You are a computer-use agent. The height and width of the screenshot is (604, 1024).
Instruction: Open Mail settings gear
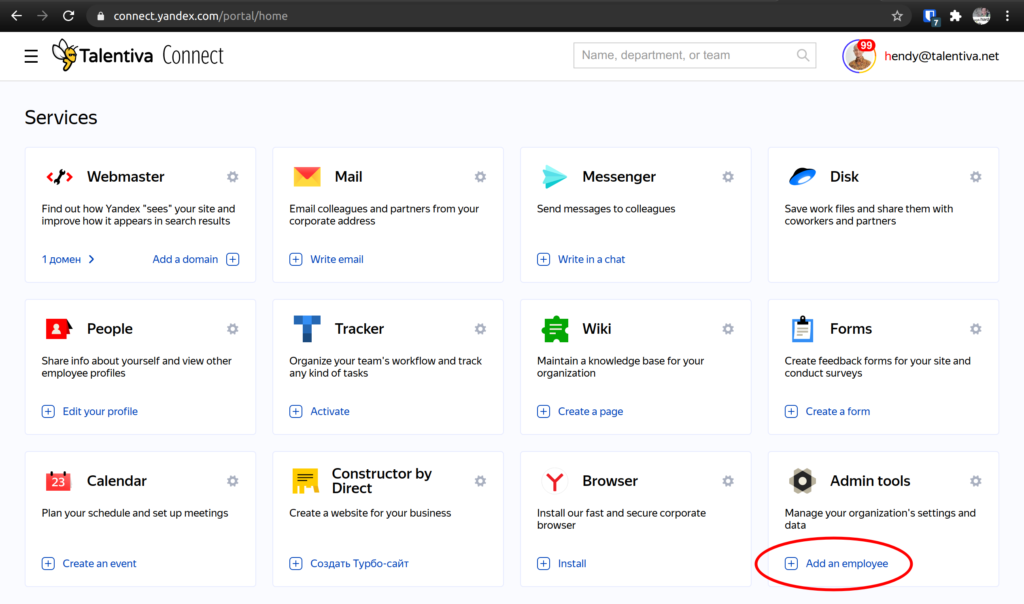point(480,177)
